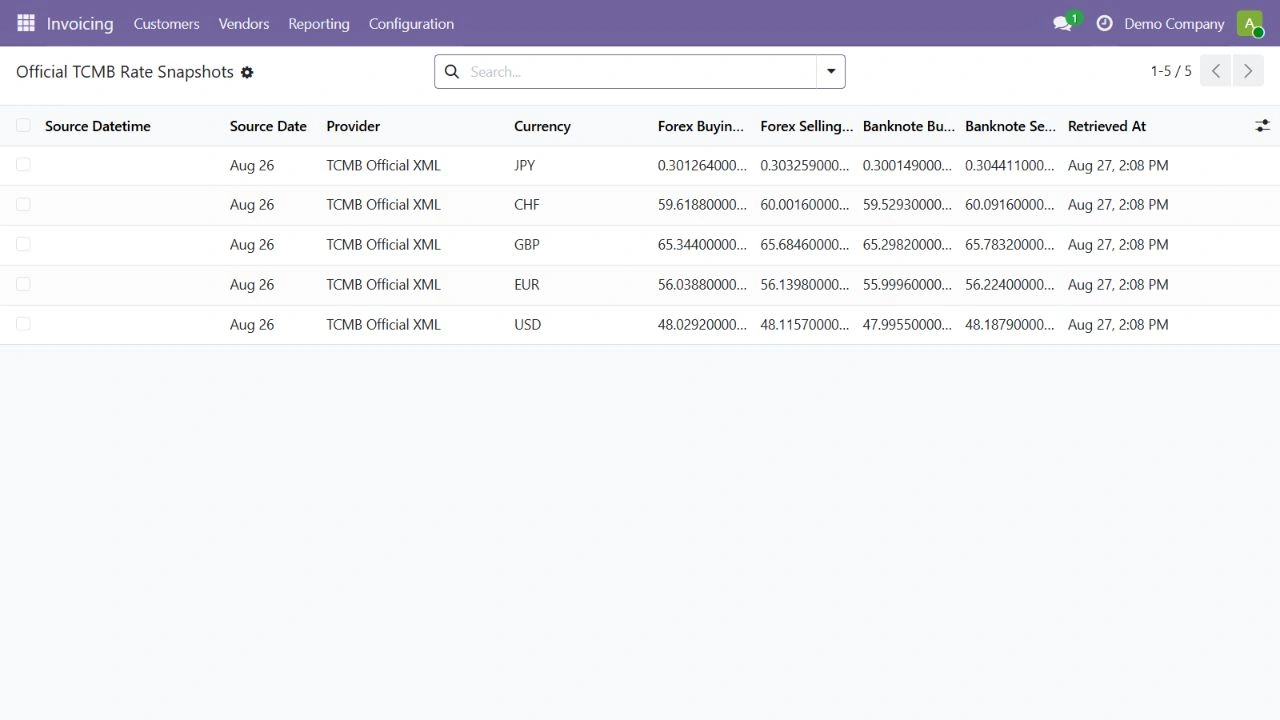Viewport: 1280px width, 720px height.
Task: Open the JPY currency cell
Action: [x=525, y=165]
